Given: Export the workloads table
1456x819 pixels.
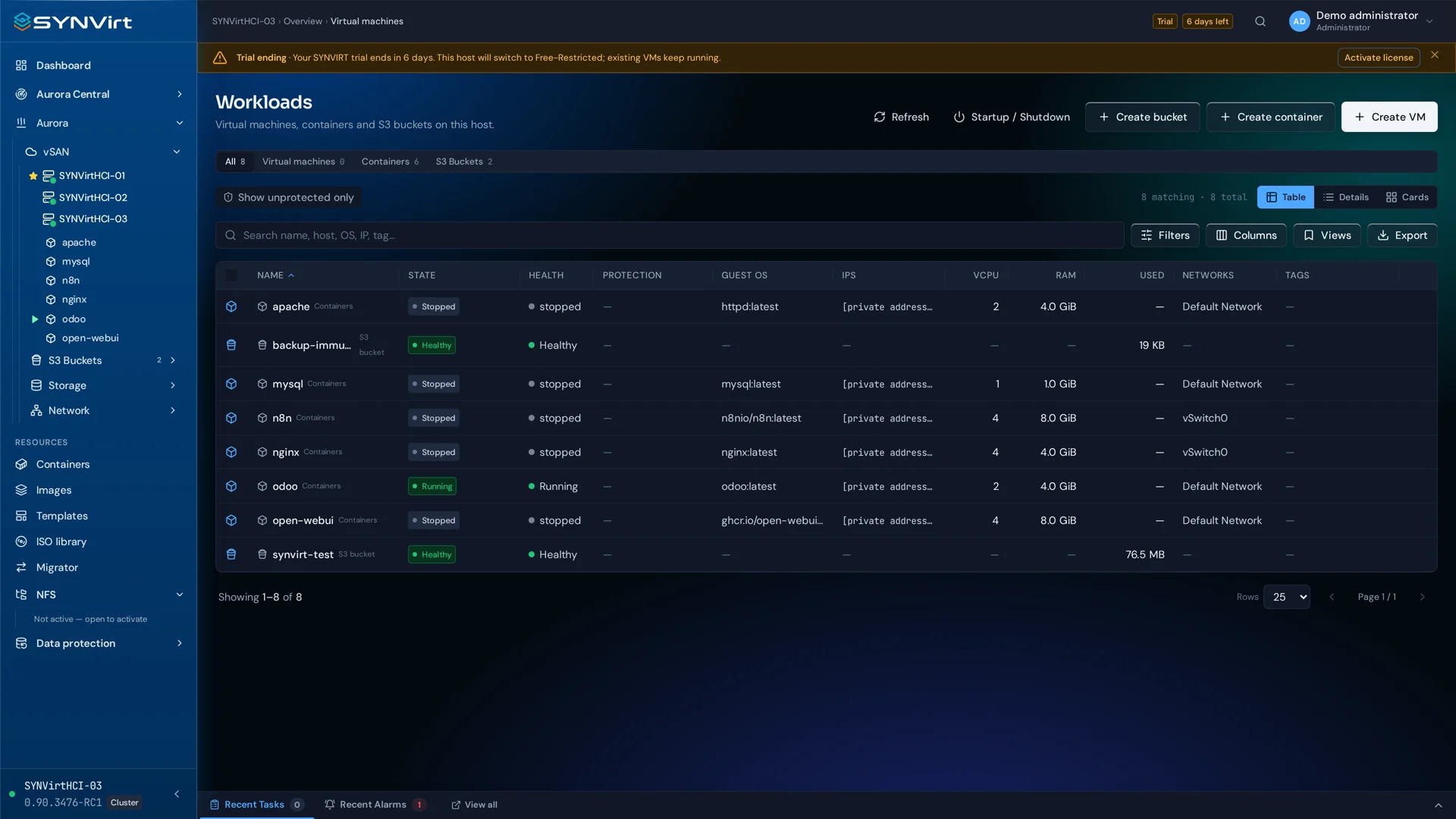Looking at the screenshot, I should click(x=1402, y=235).
